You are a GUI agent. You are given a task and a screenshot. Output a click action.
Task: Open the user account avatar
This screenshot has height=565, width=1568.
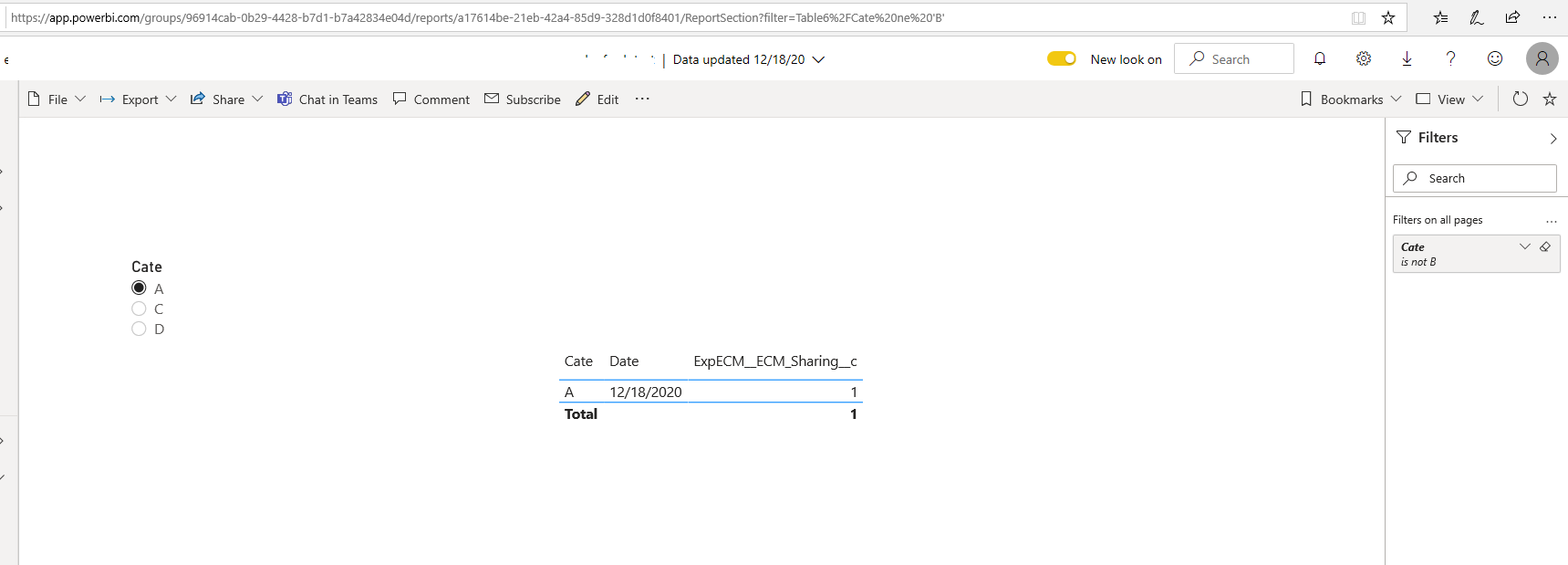tap(1542, 58)
